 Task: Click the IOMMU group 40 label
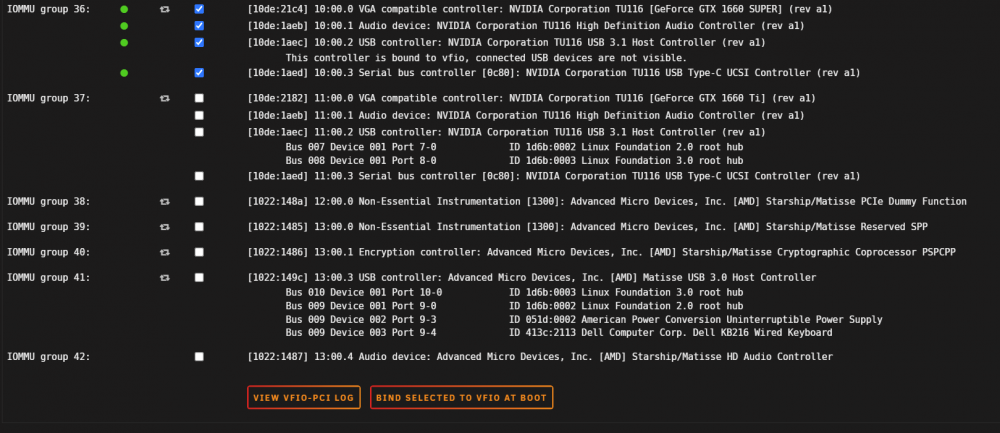pyautogui.click(x=48, y=253)
